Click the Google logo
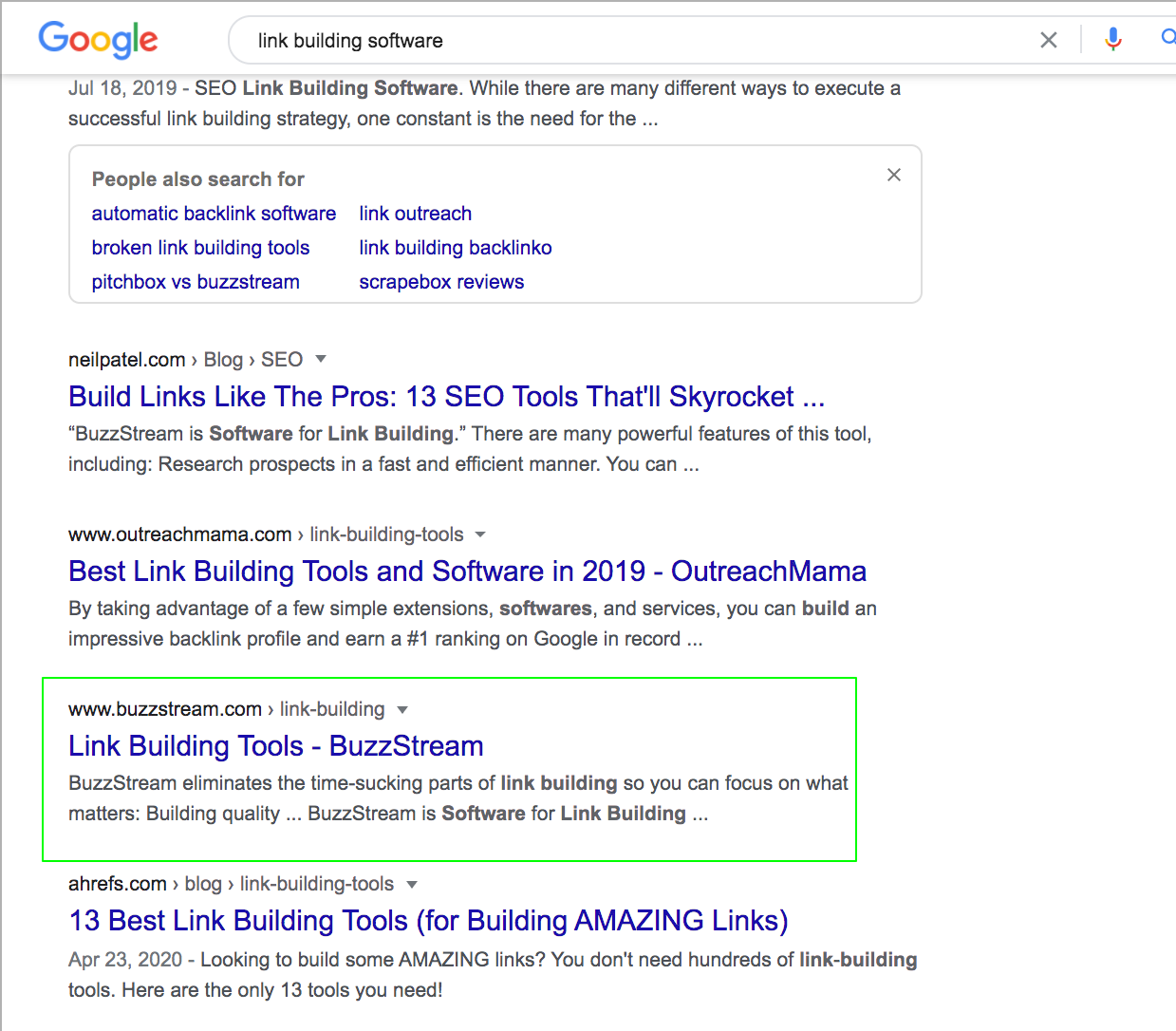The image size is (1176, 1031). tap(98, 40)
